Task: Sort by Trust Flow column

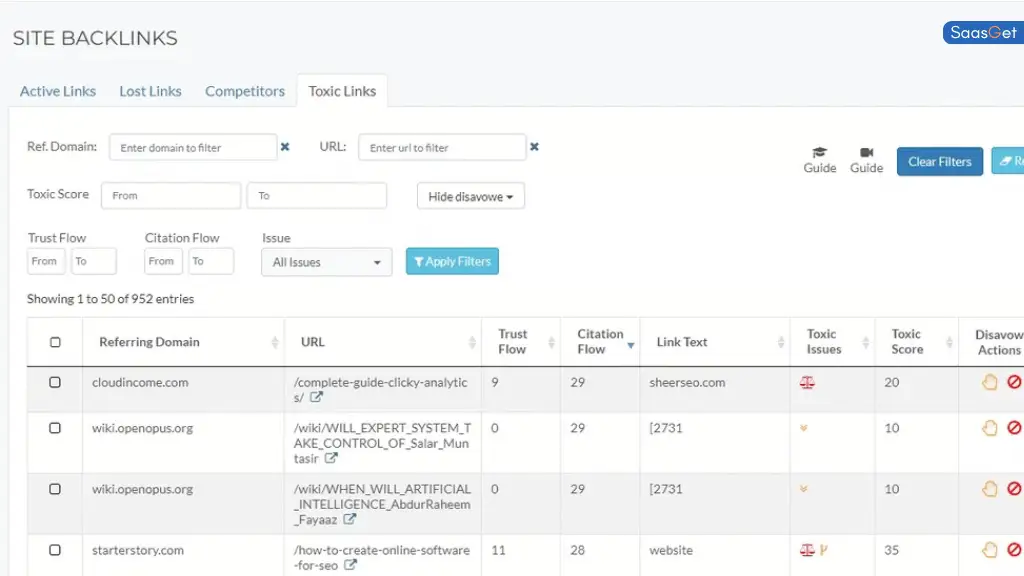Action: point(521,342)
